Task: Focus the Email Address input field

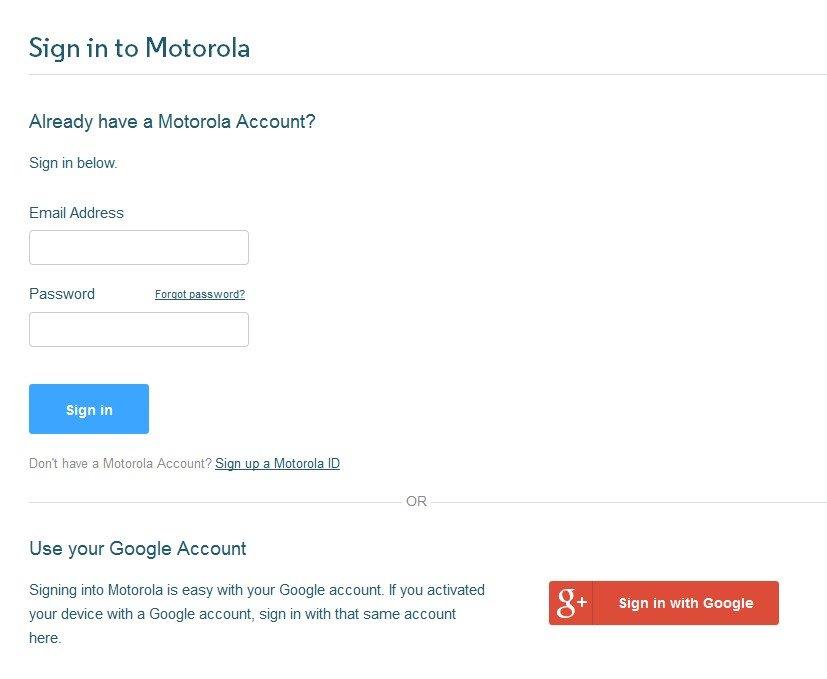Action: [x=139, y=248]
